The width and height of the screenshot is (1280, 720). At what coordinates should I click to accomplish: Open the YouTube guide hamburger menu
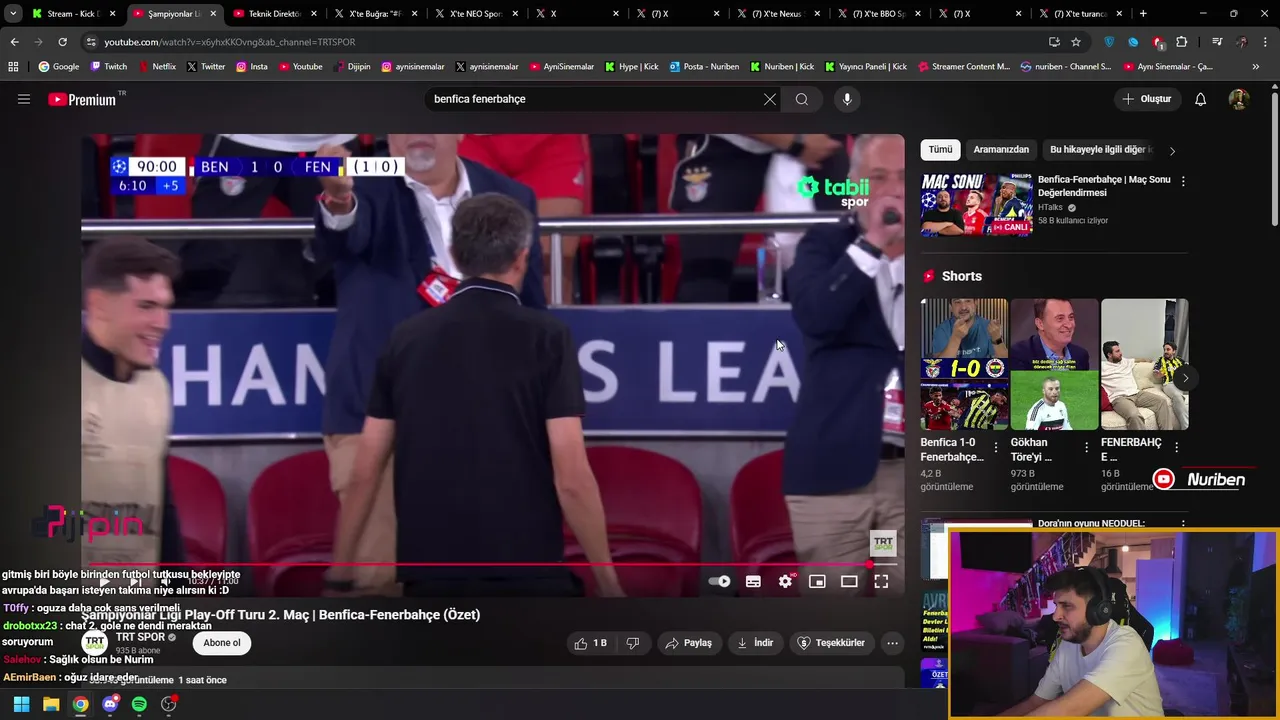24,99
